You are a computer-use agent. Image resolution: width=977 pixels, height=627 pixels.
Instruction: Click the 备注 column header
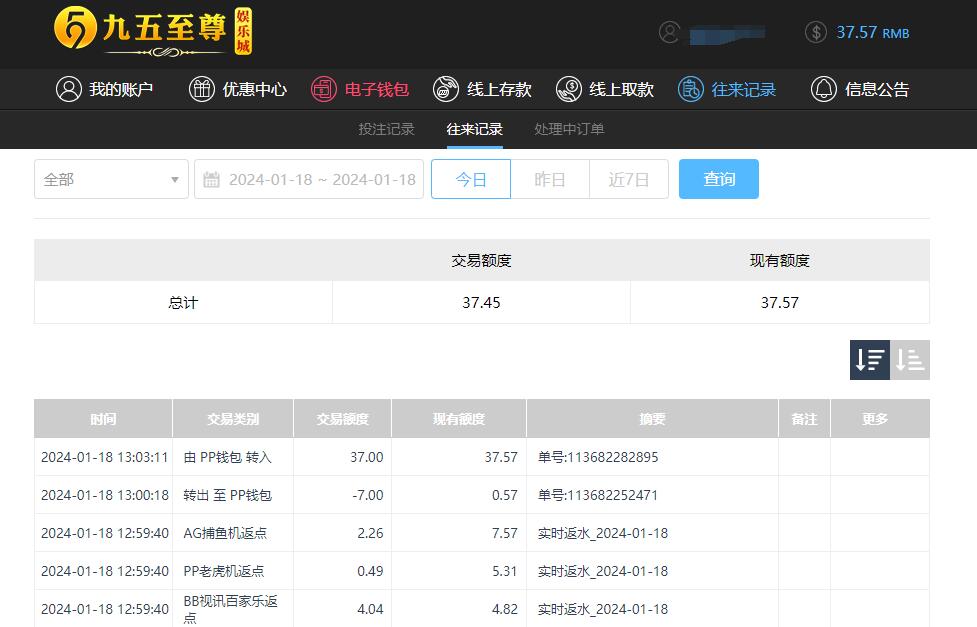[x=804, y=419]
